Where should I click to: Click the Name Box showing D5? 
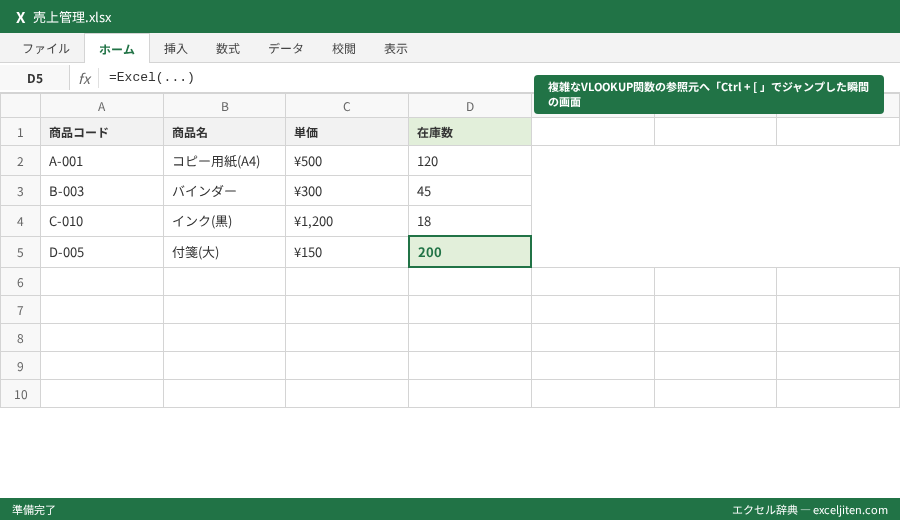[35, 78]
